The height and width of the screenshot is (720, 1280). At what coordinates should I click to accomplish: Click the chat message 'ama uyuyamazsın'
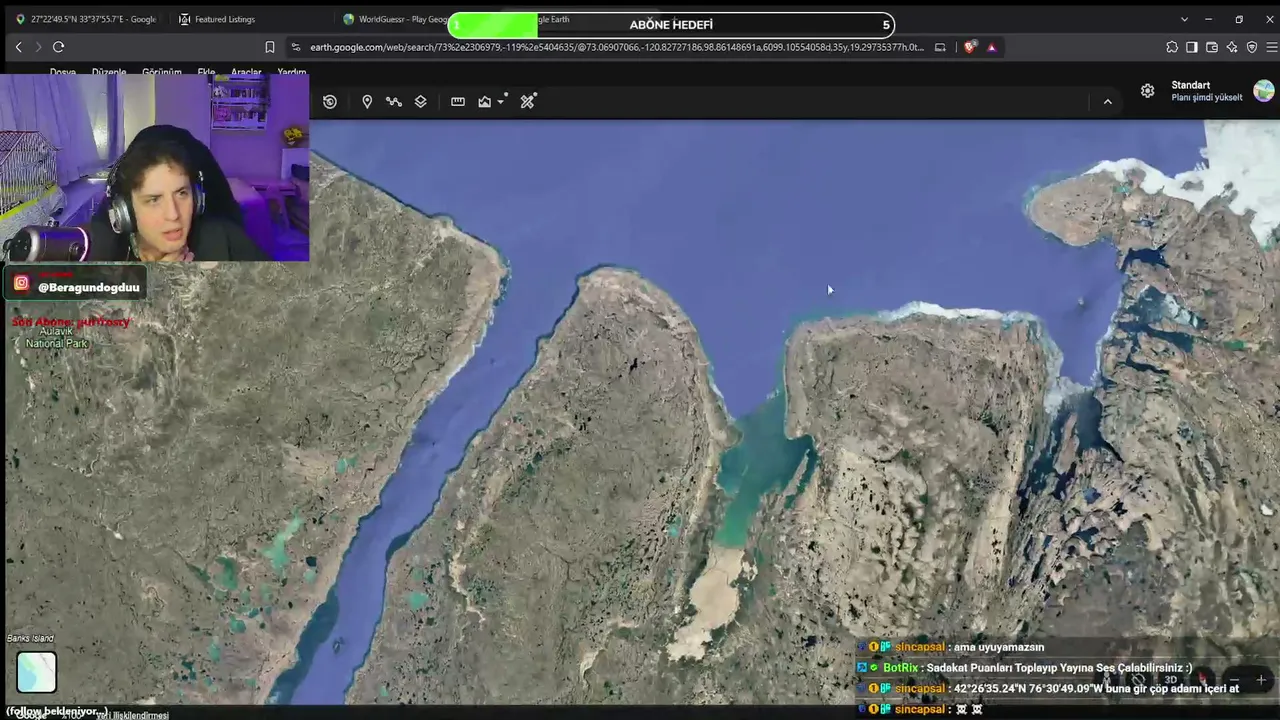[x=999, y=647]
